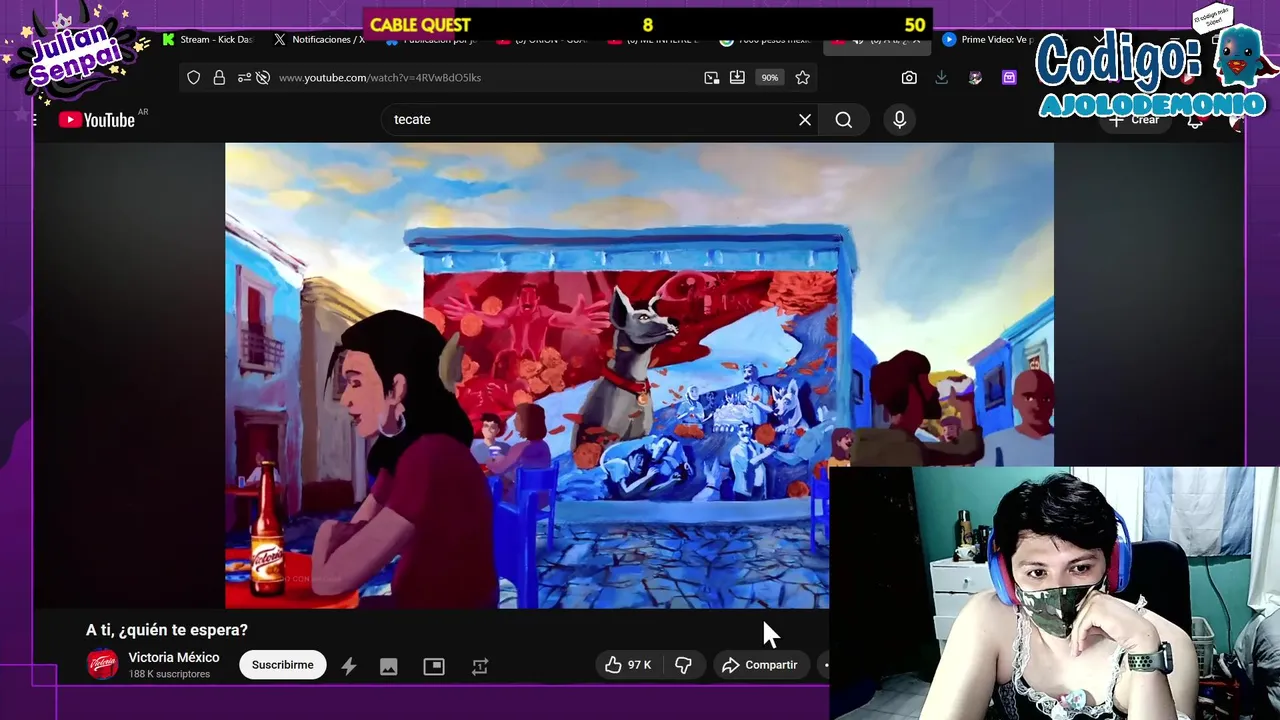Screen dimensions: 1280x720
Task: Dislike the video with thumbs-down
Action: (683, 665)
